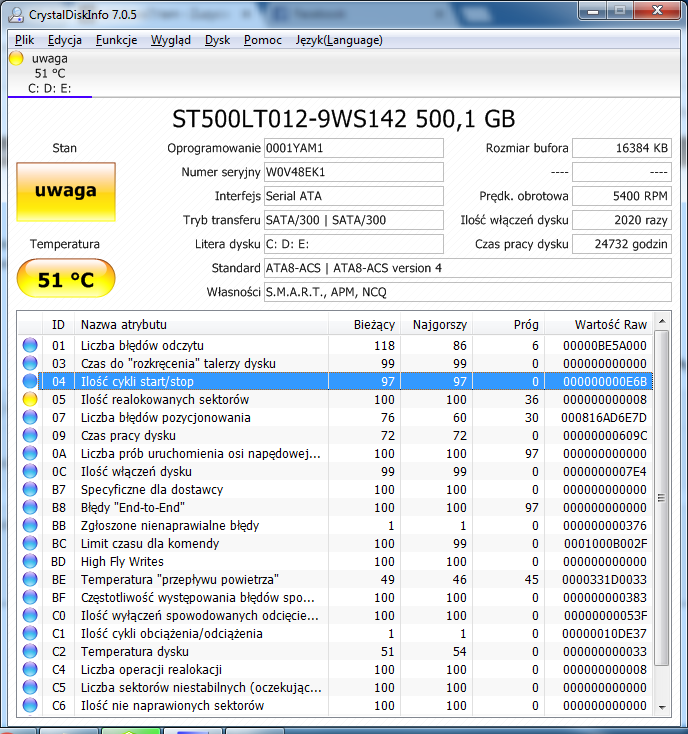Click the Własności field S.M.A.R.T., APM, NCQ
Image resolution: width=688 pixels, height=734 pixels.
pyautogui.click(x=468, y=292)
